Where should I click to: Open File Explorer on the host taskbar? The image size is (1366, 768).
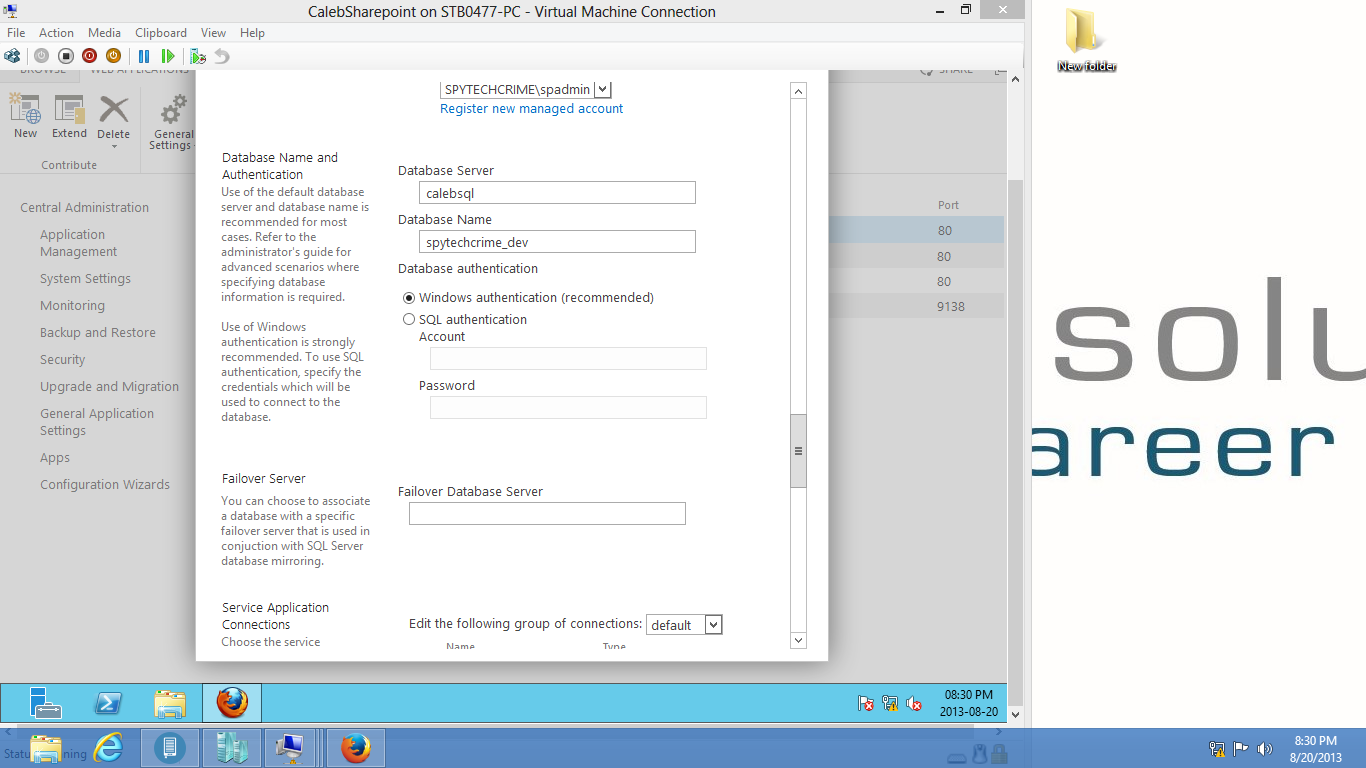pyautogui.click(x=46, y=748)
